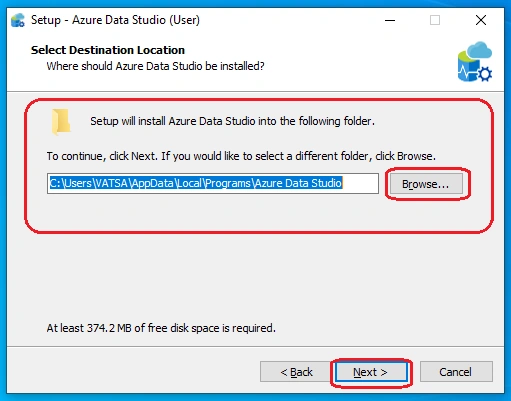
Task: Click the Azure Data Studio logo in header
Action: point(475,62)
